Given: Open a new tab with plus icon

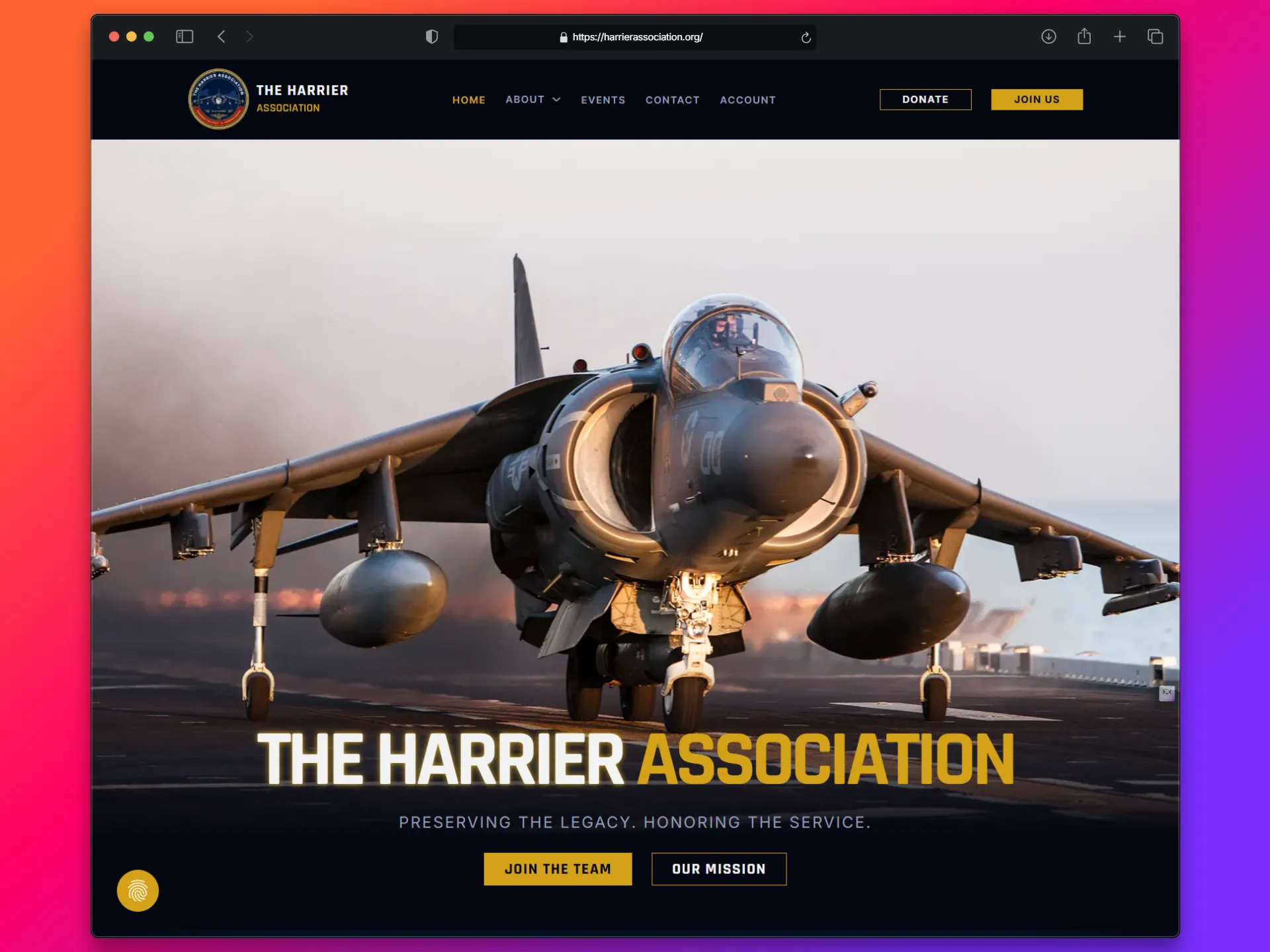Looking at the screenshot, I should click(1119, 37).
